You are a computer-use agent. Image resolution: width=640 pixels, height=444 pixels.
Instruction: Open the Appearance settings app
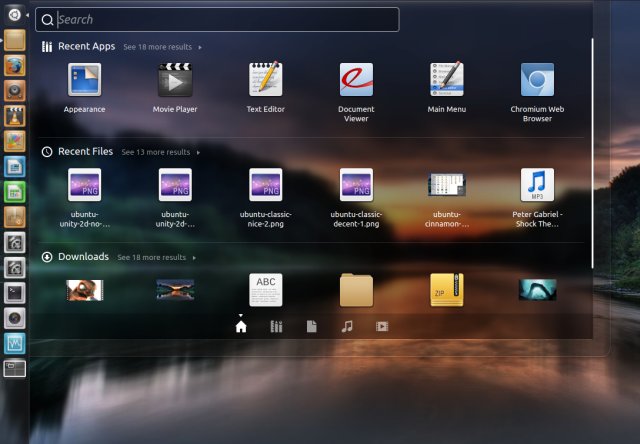point(84,80)
